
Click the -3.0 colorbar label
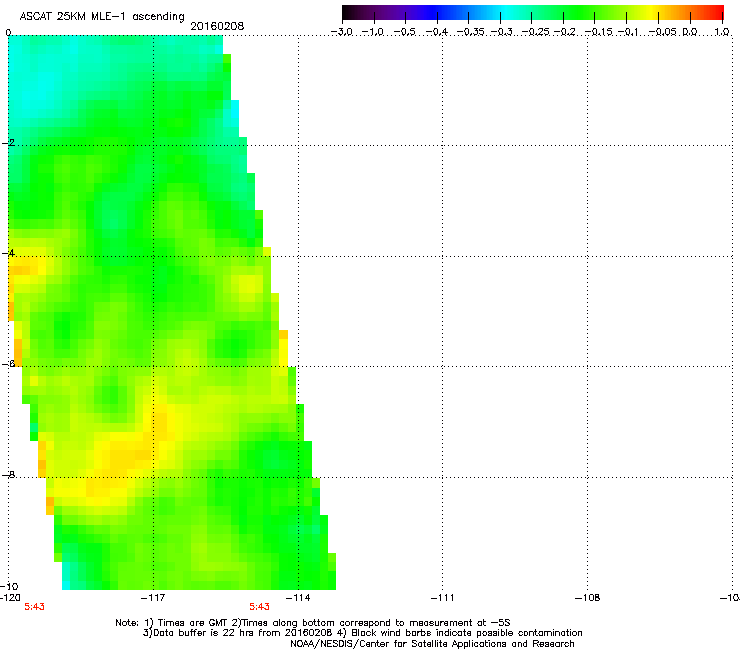[x=342, y=32]
